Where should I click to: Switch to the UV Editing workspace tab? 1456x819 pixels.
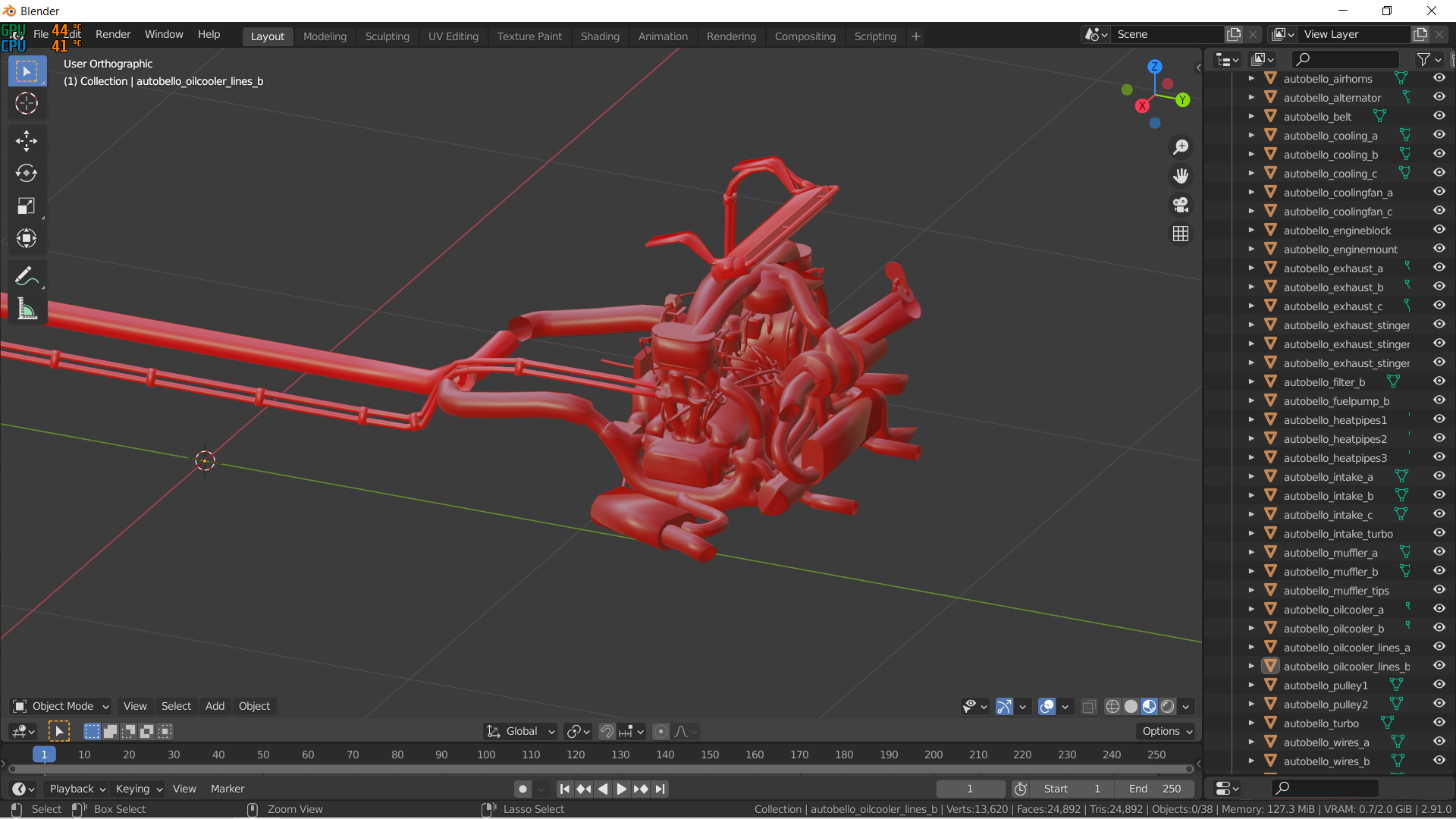(x=453, y=36)
